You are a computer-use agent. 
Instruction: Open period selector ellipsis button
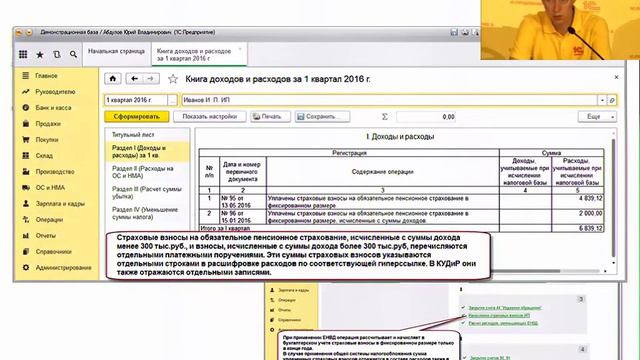pyautogui.click(x=172, y=100)
